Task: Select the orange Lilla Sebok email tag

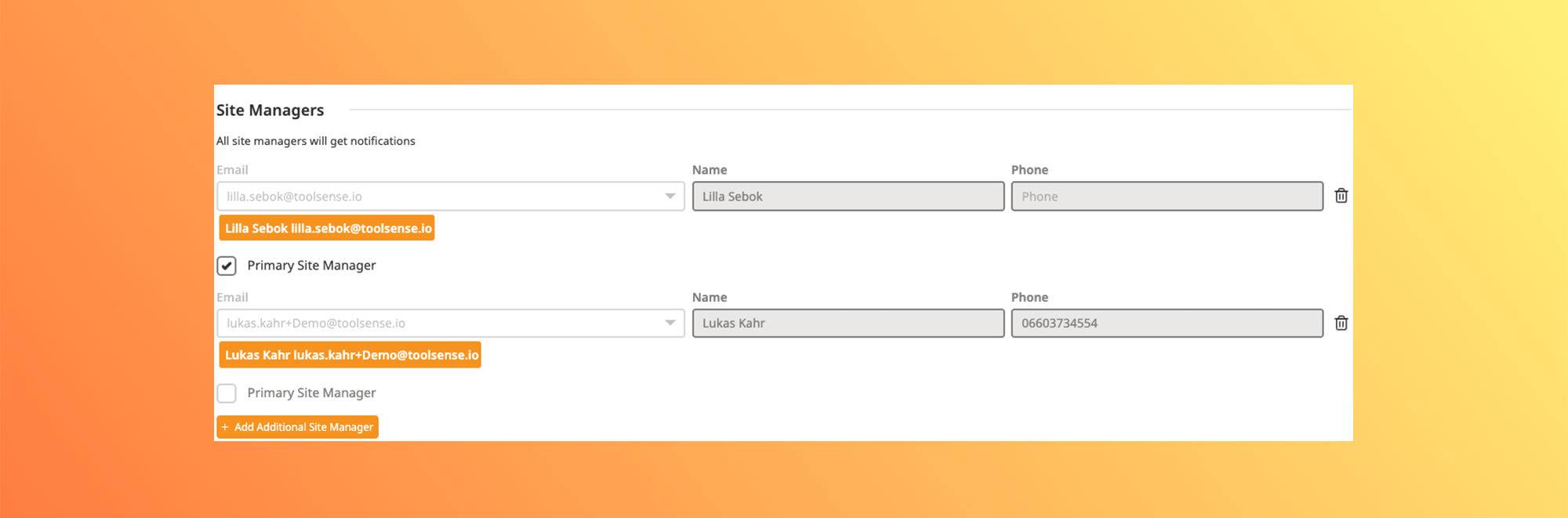Action: pyautogui.click(x=327, y=228)
